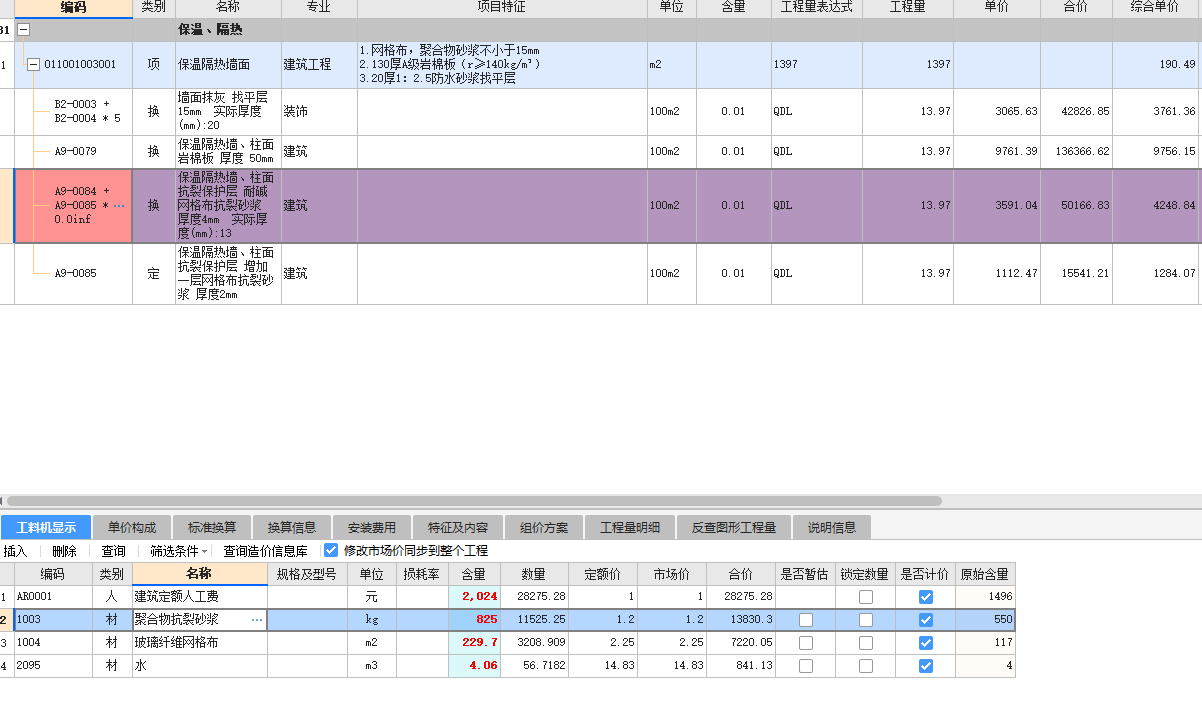Click the 136366.62 合价 cell
Screen dimensions: 1202x710
click(1077, 152)
